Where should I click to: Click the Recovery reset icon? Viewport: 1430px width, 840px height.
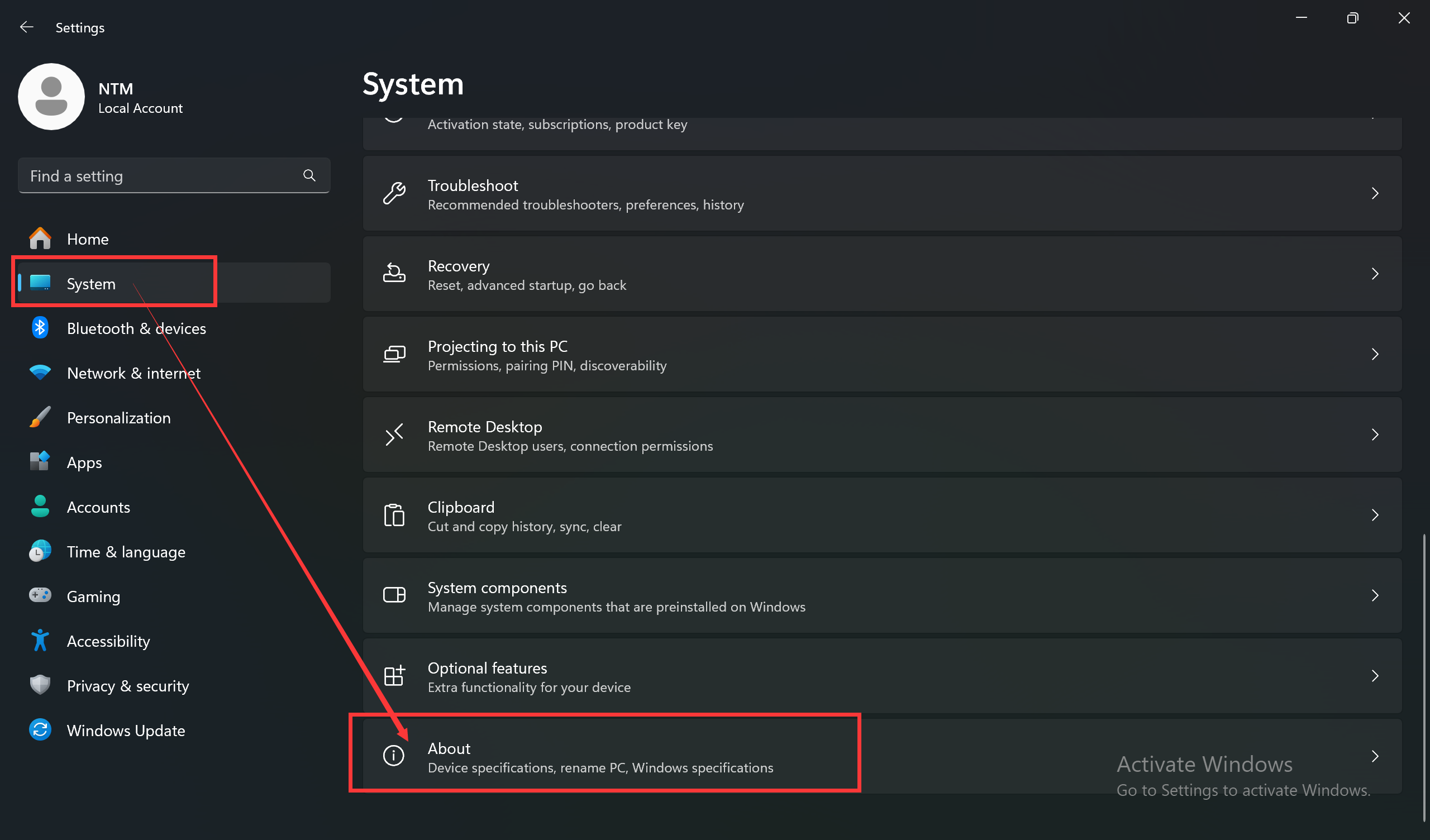click(x=394, y=274)
